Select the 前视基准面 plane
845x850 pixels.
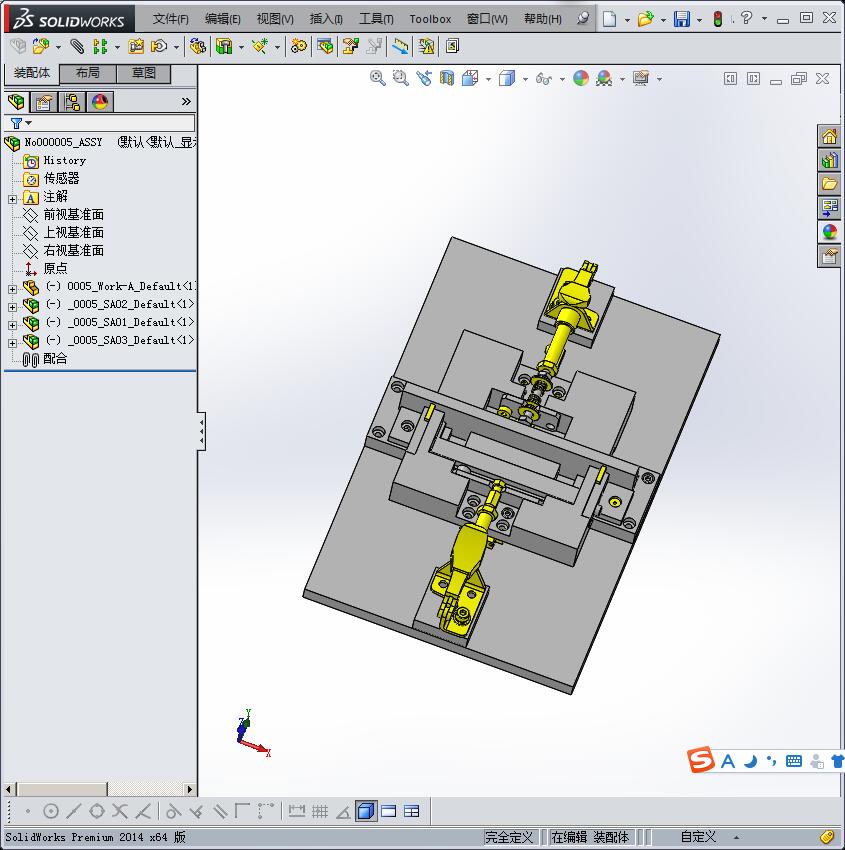click(x=73, y=215)
